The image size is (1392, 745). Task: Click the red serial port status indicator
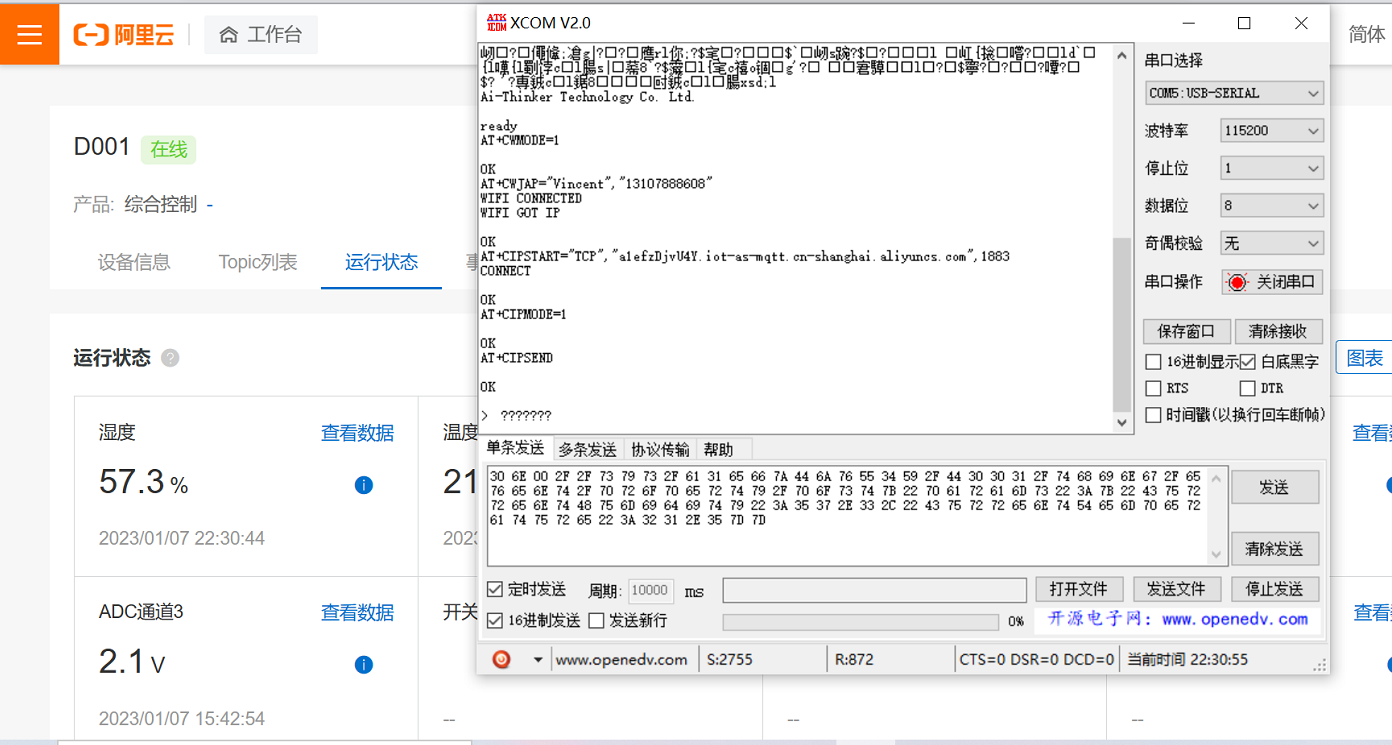[1237, 282]
